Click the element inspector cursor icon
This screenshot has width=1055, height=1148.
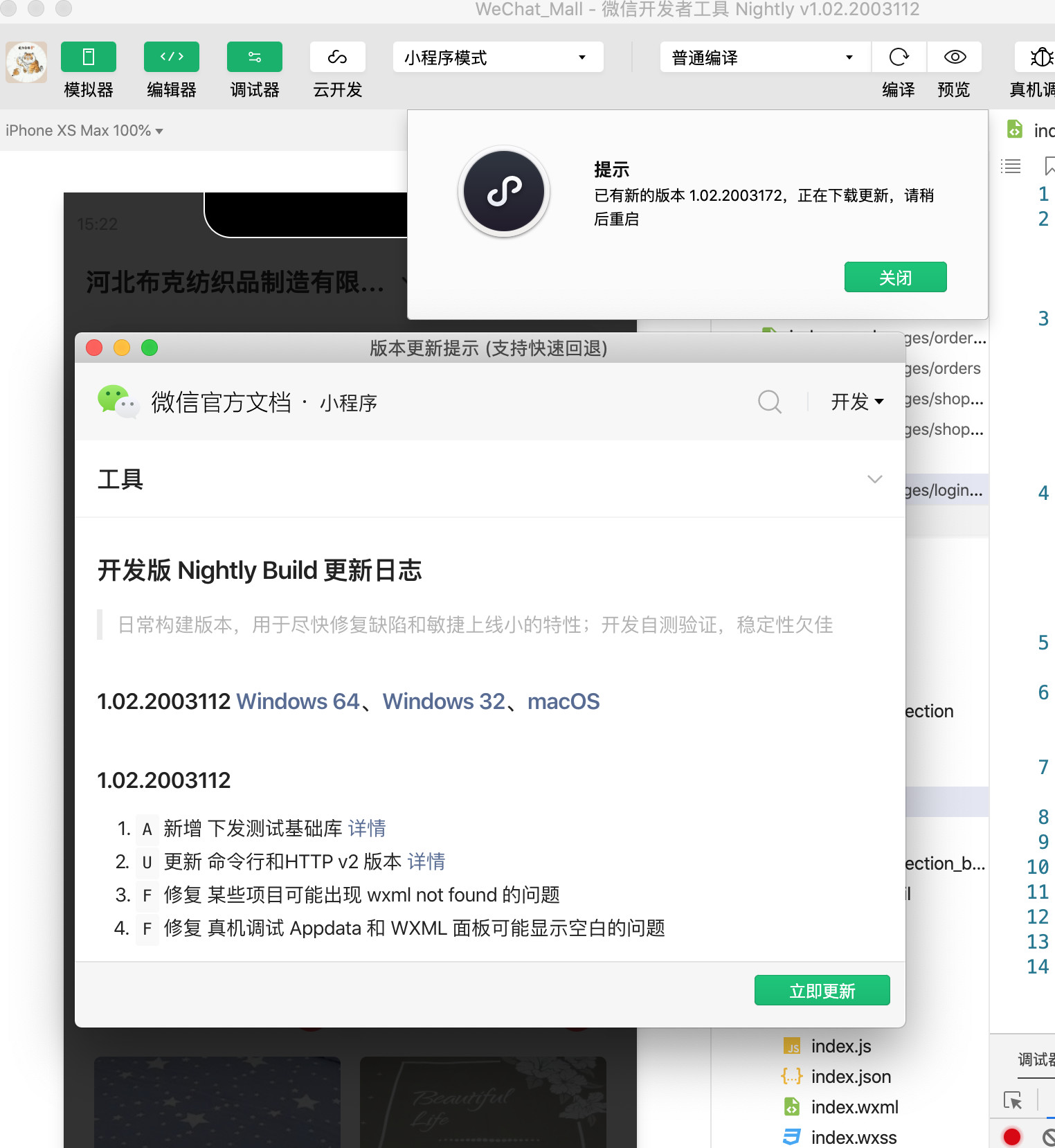point(1013,1100)
